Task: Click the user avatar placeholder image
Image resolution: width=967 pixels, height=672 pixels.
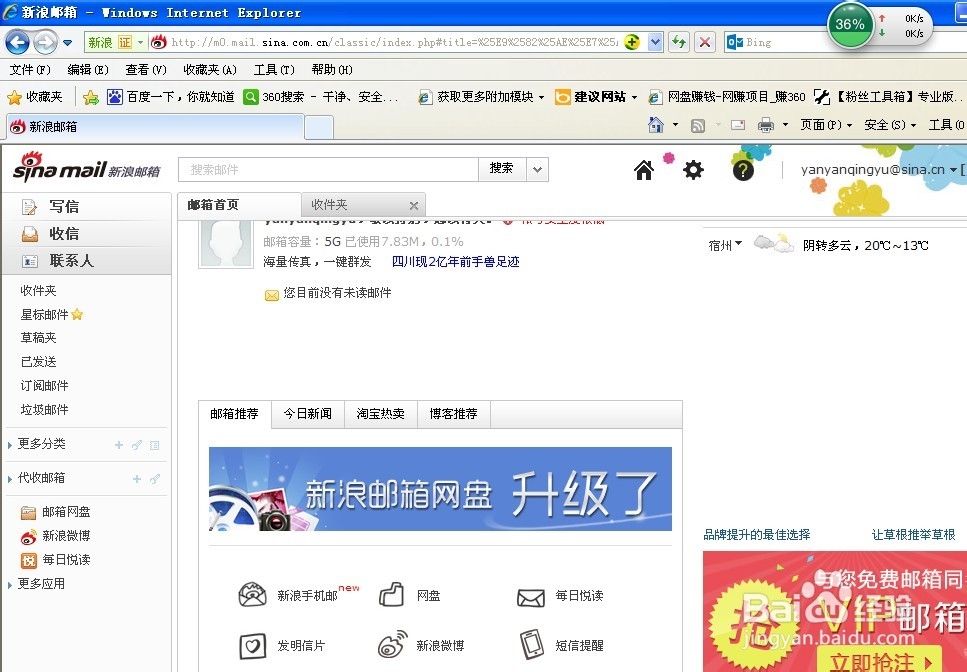Action: [x=226, y=244]
